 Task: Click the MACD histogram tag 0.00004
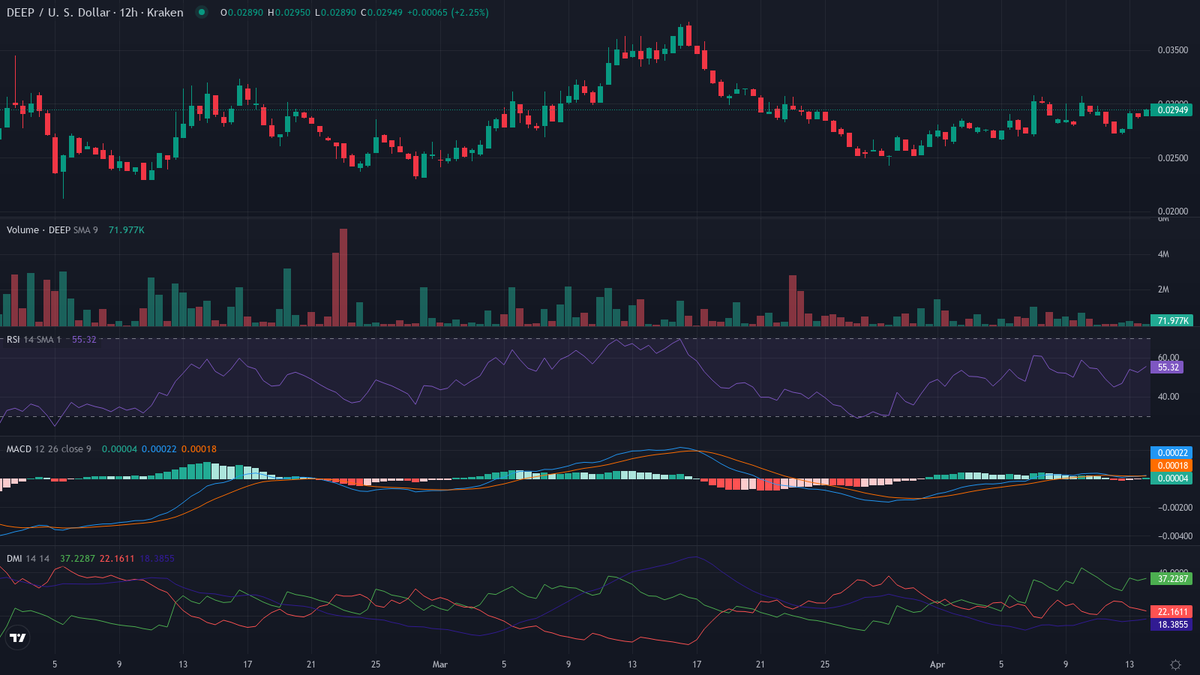[1172, 478]
